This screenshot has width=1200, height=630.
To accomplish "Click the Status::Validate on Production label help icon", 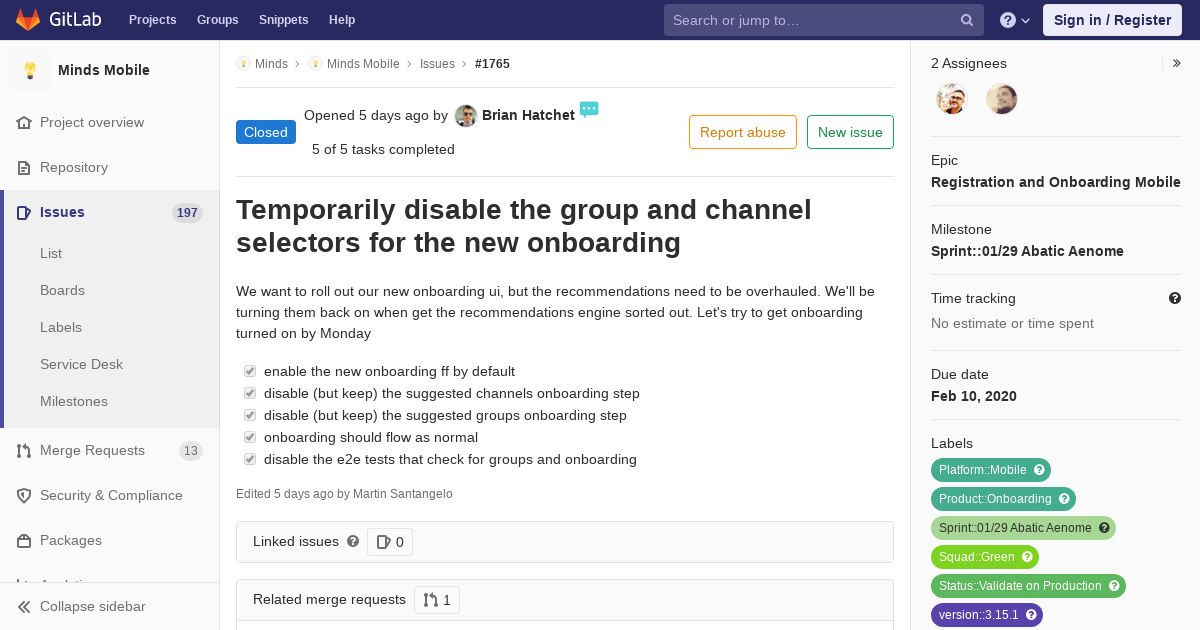I will [x=1114, y=586].
